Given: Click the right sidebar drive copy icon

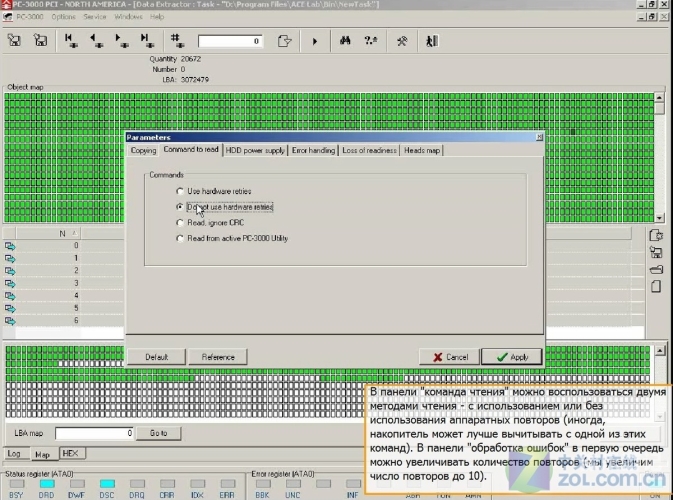Looking at the screenshot, I should tap(656, 252).
